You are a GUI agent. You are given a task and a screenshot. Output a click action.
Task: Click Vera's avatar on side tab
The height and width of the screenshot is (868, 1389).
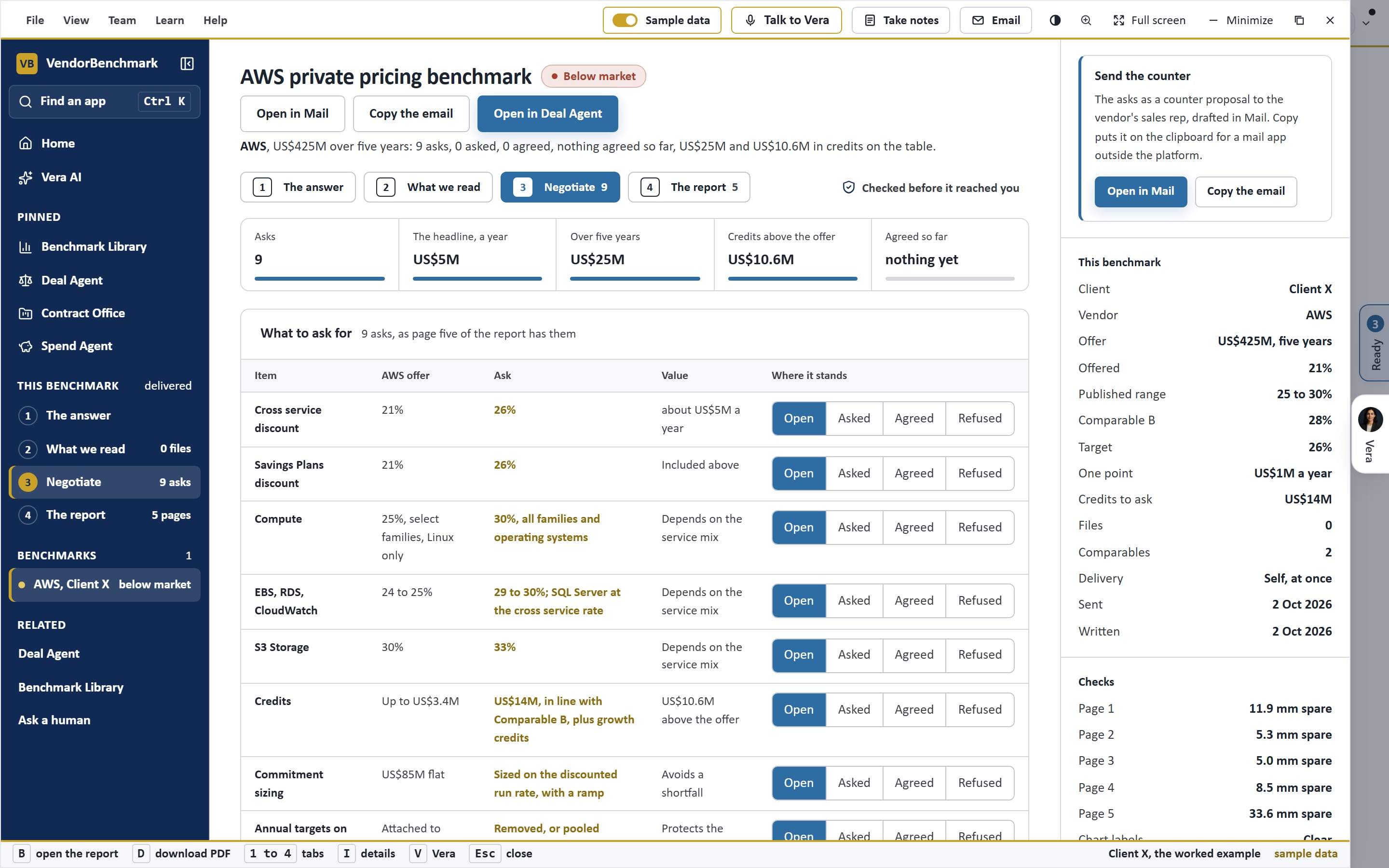pyautogui.click(x=1370, y=419)
